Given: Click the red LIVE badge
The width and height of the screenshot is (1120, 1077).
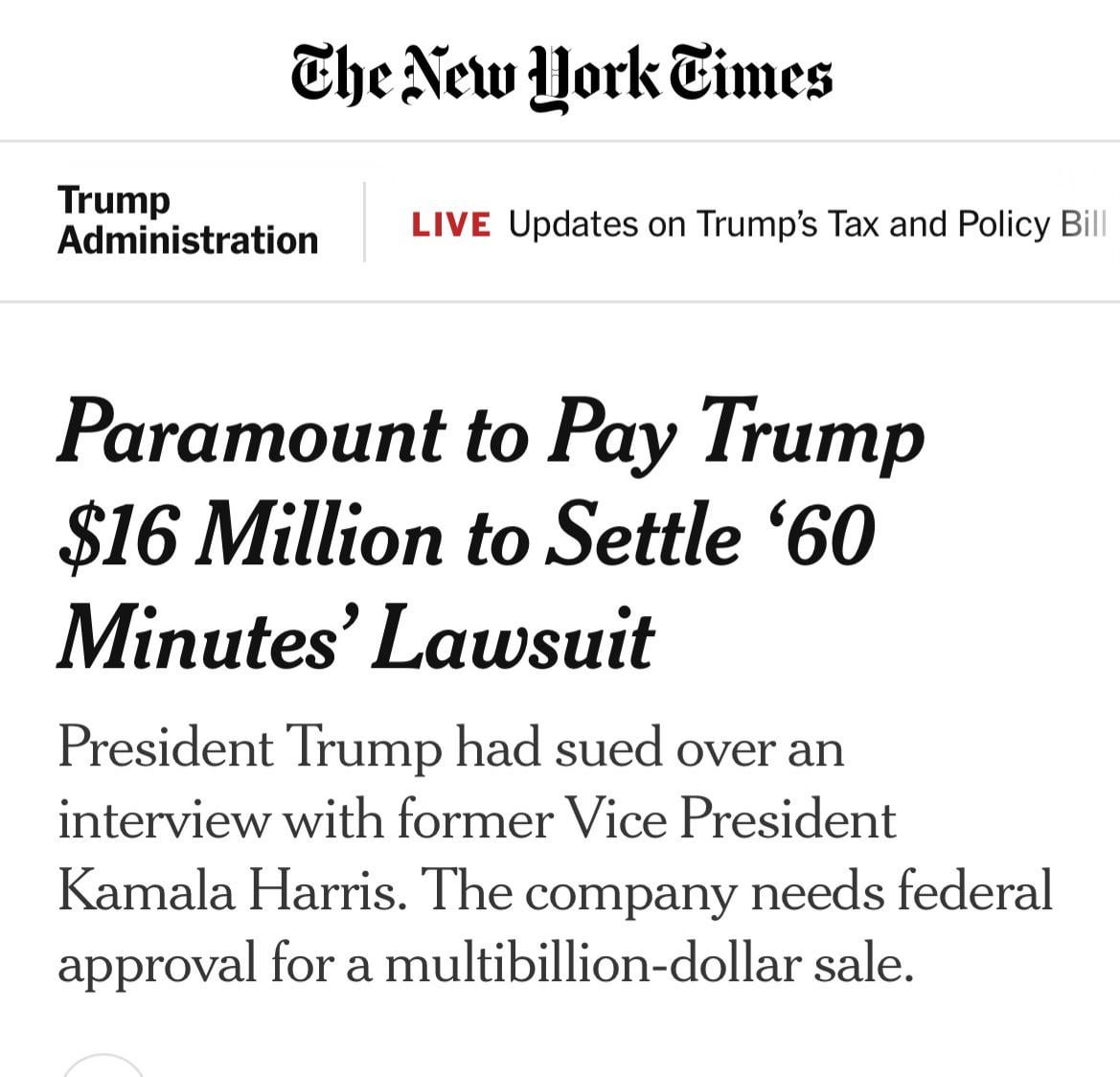Looking at the screenshot, I should coord(450,224).
